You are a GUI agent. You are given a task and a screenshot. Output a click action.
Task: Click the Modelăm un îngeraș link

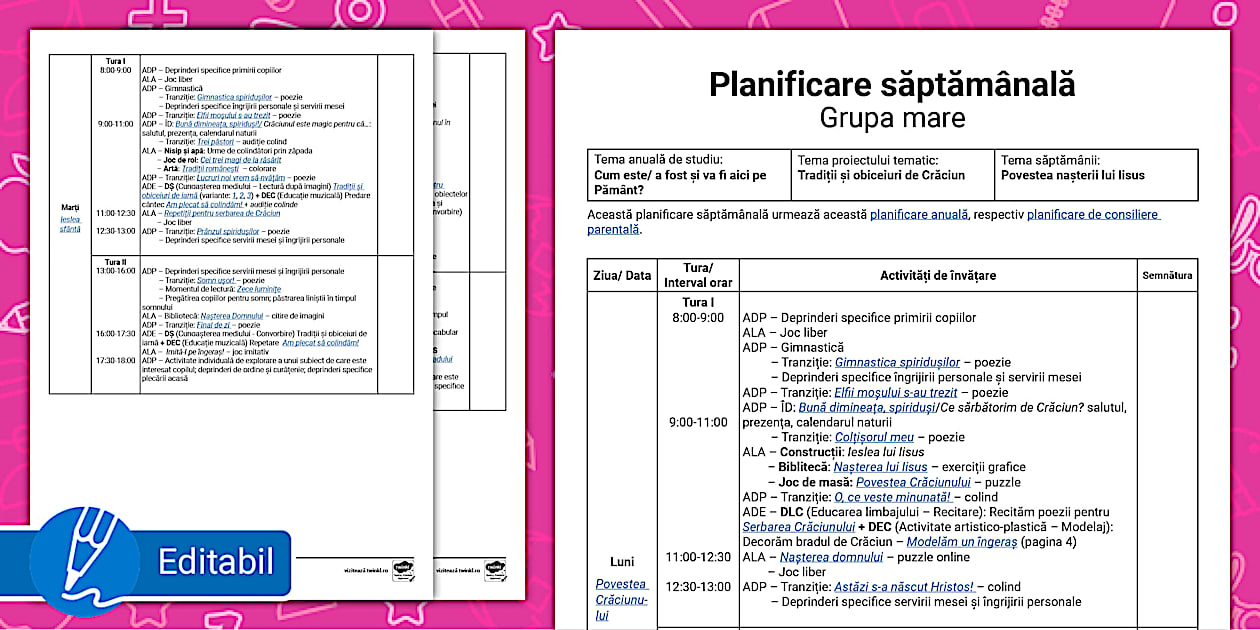[x=960, y=541]
